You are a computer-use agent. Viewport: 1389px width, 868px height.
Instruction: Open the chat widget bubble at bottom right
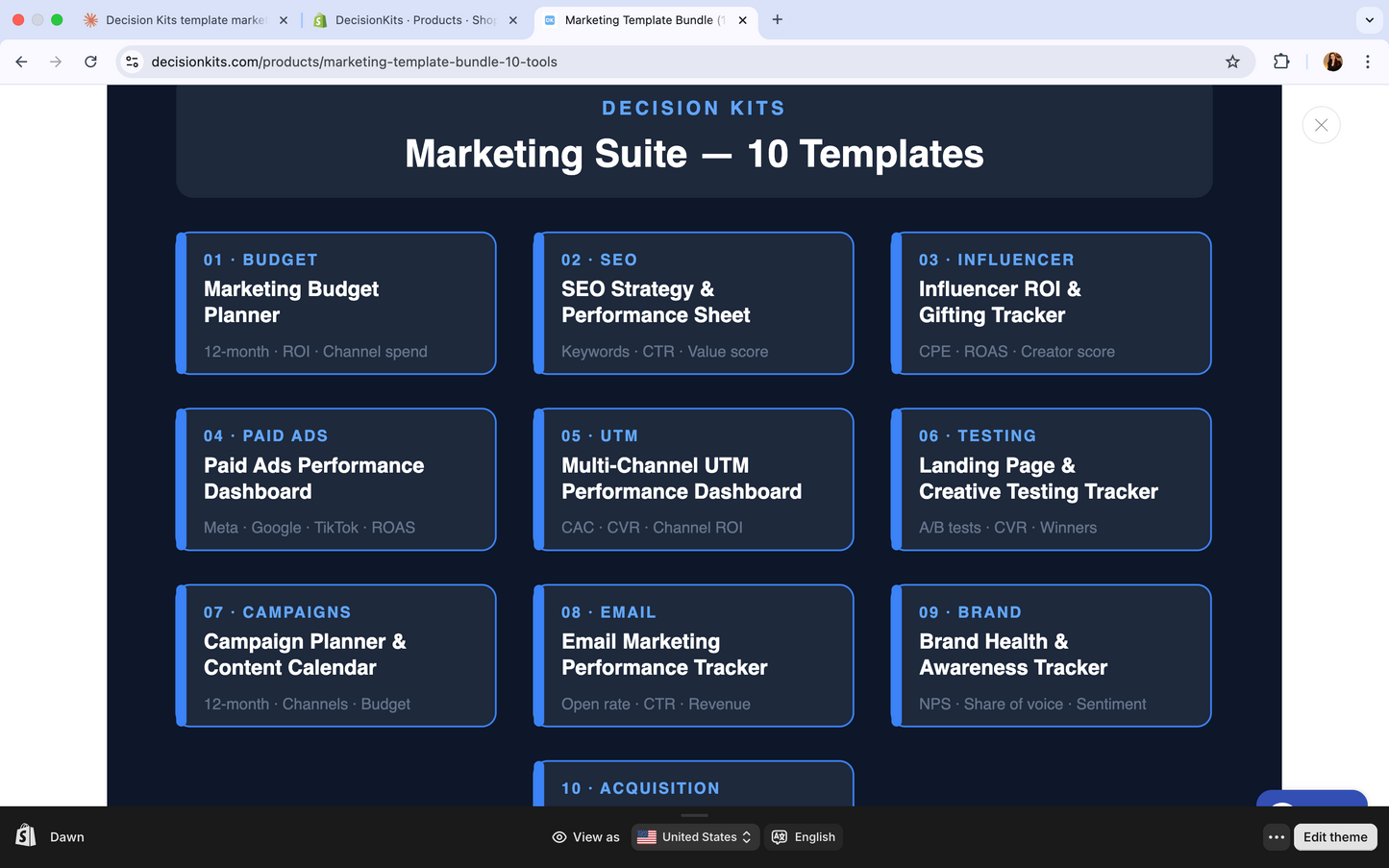[1311, 812]
